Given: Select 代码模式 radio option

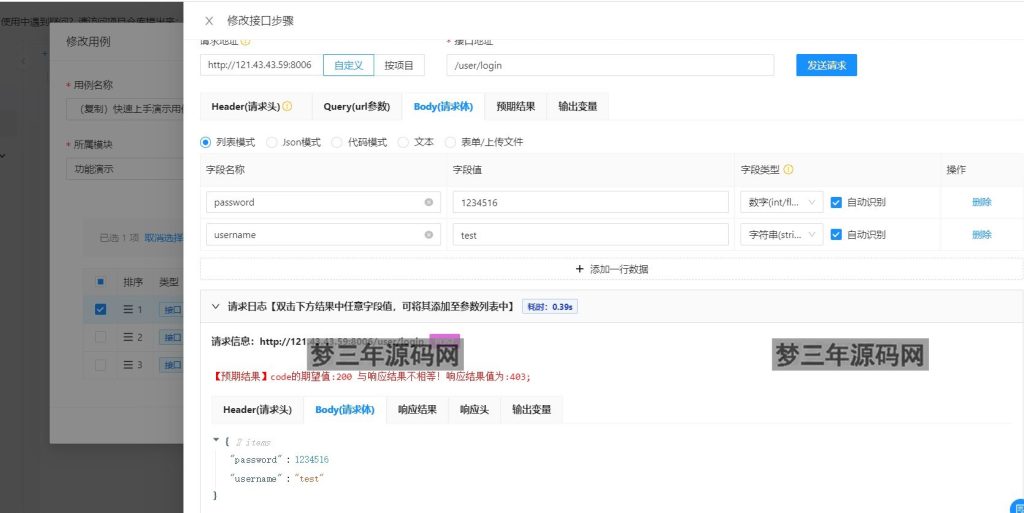Looking at the screenshot, I should tap(337, 142).
